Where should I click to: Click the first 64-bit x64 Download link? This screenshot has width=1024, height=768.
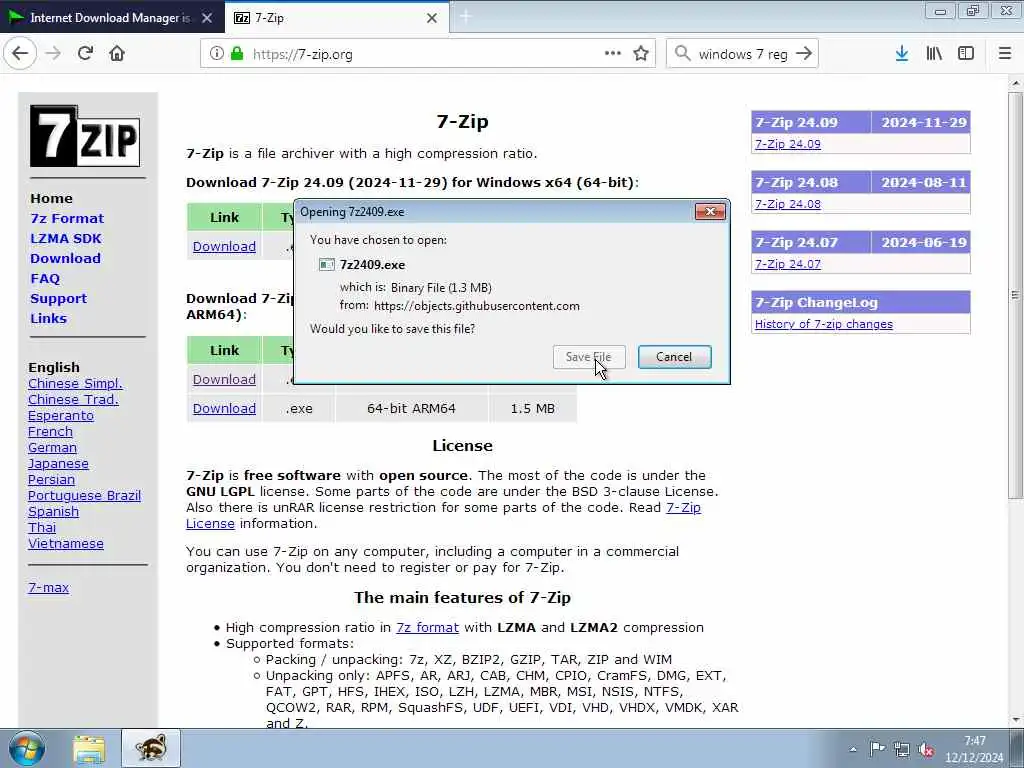click(224, 246)
